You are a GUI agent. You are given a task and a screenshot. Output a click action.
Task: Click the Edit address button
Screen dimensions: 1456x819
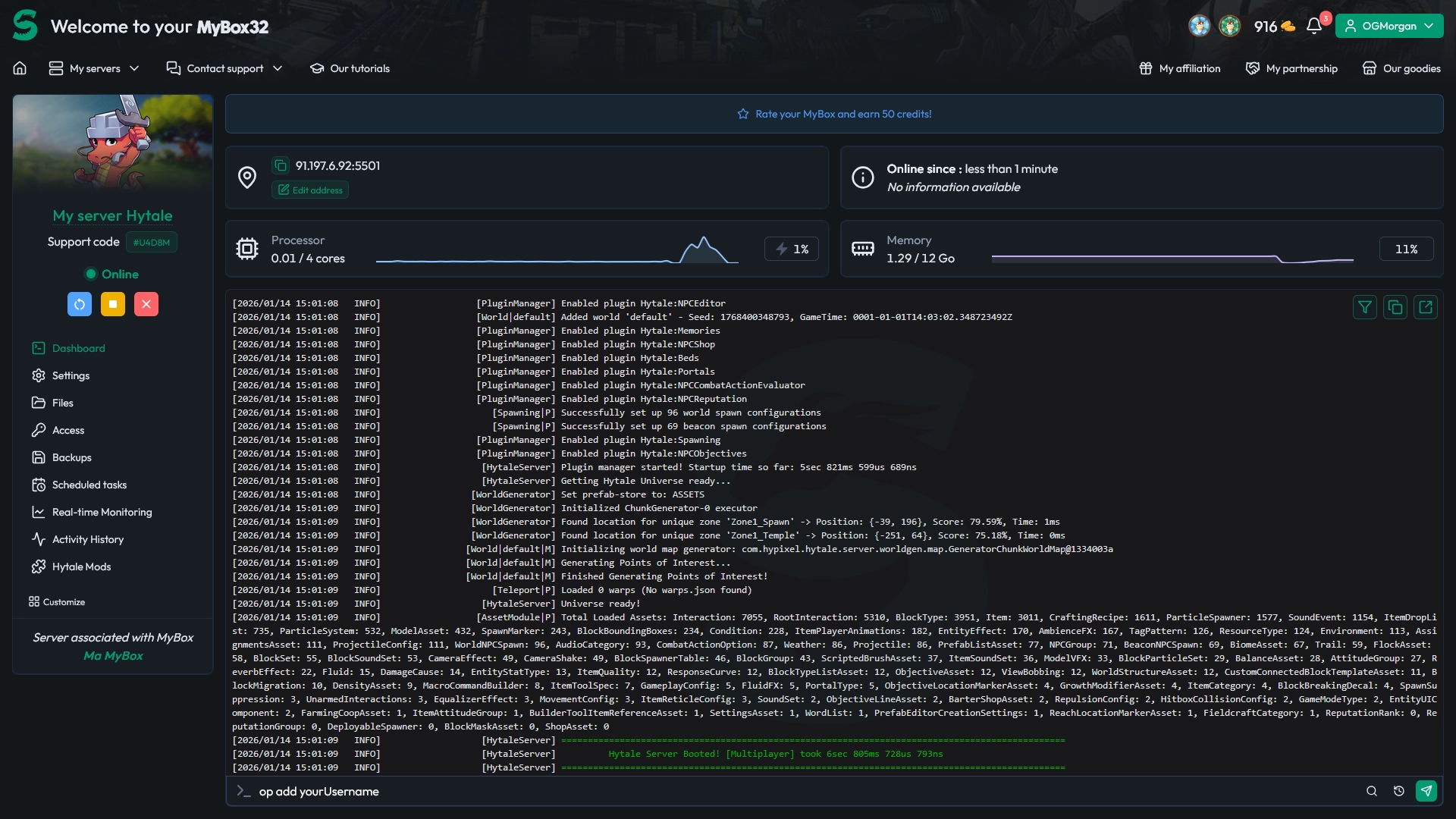pyautogui.click(x=310, y=190)
